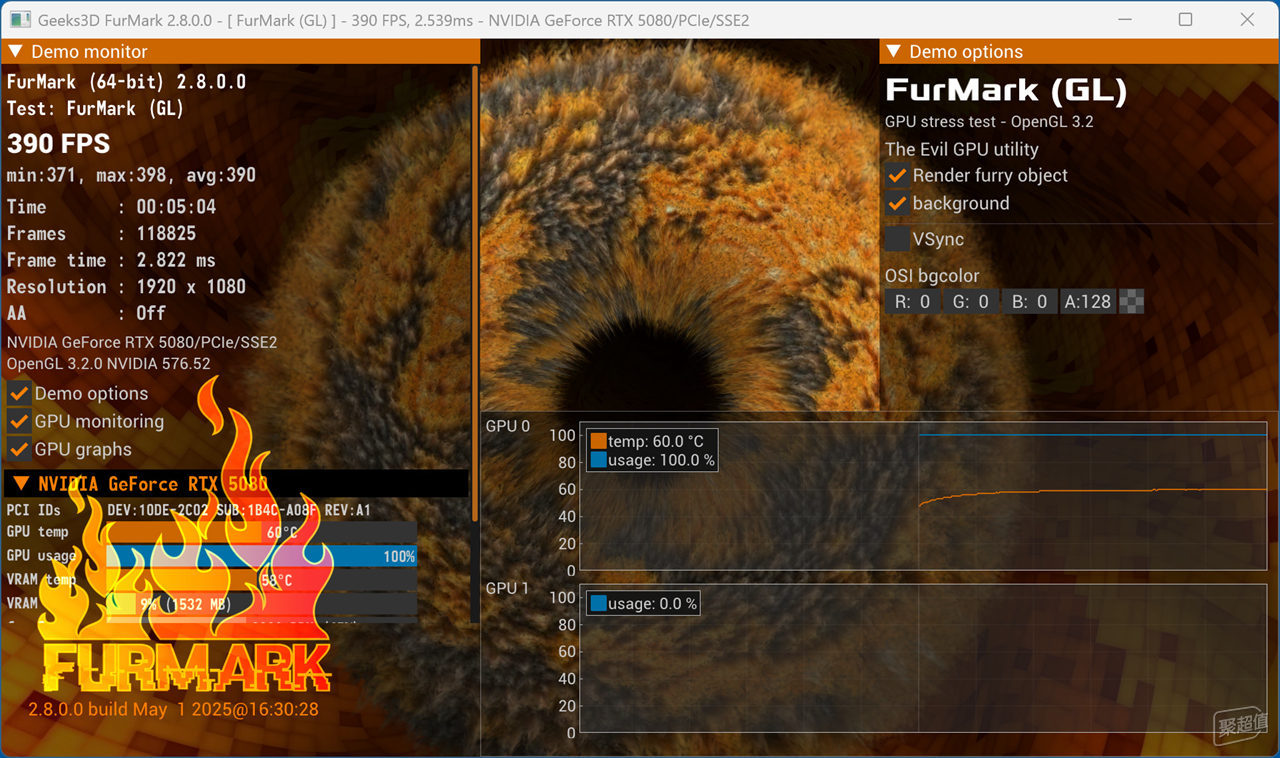Close the FurMark window
1280x758 pixels.
[x=1246, y=20]
